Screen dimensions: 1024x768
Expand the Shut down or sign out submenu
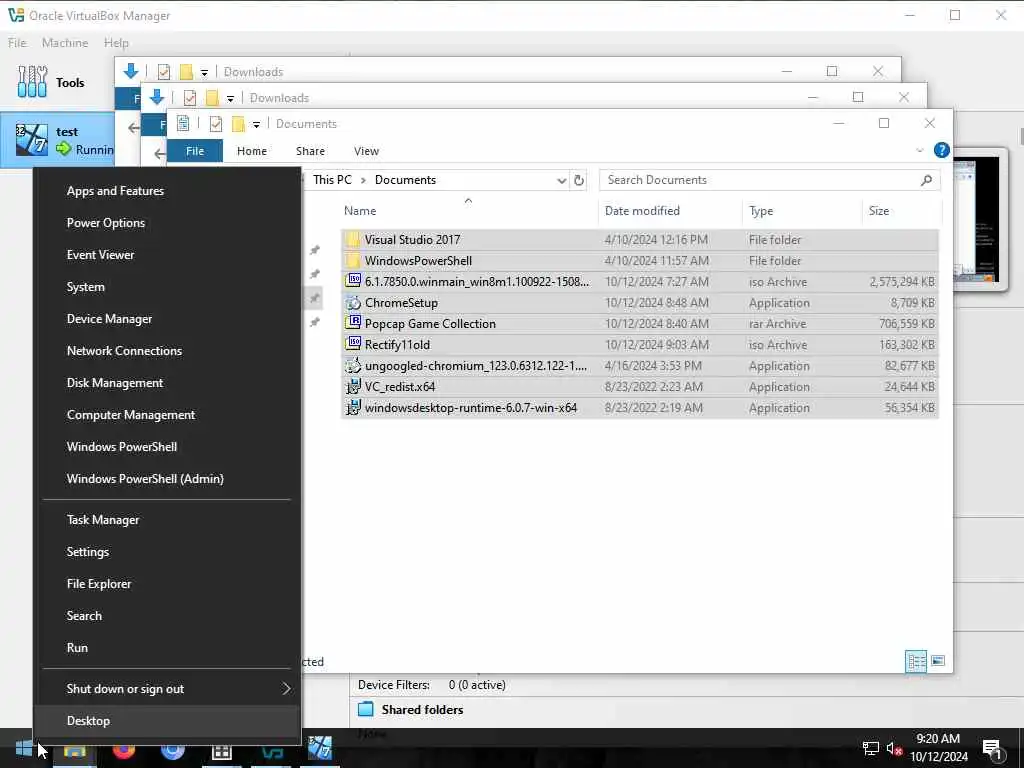click(167, 689)
